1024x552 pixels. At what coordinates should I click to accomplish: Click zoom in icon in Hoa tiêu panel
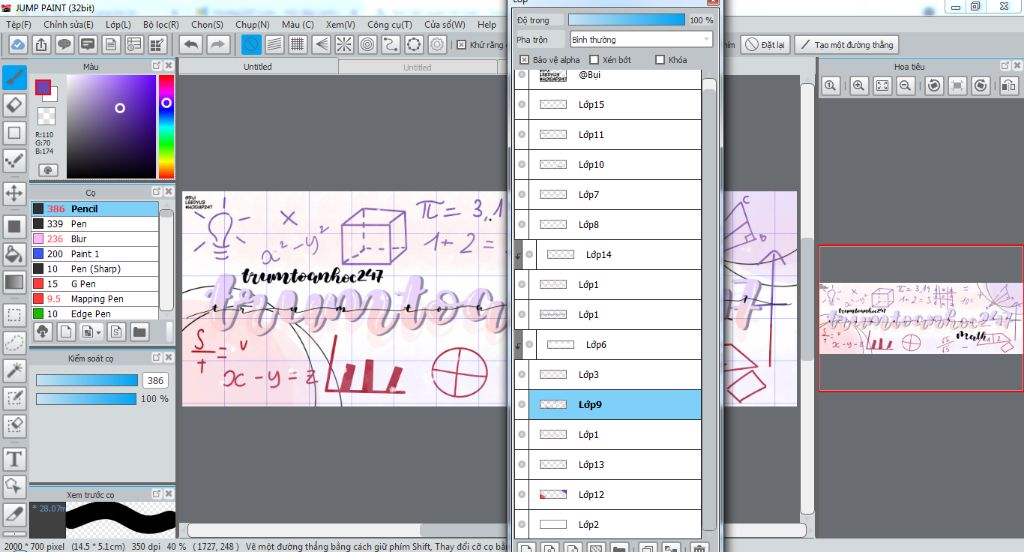(x=859, y=86)
